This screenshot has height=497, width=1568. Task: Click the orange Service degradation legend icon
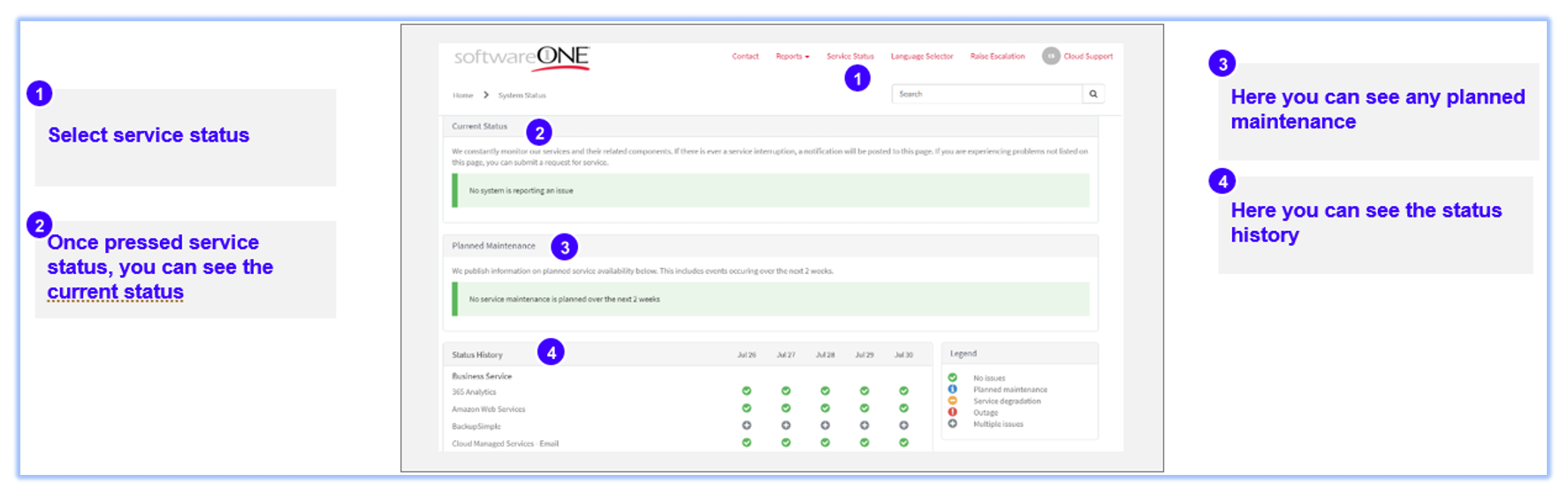[953, 401]
